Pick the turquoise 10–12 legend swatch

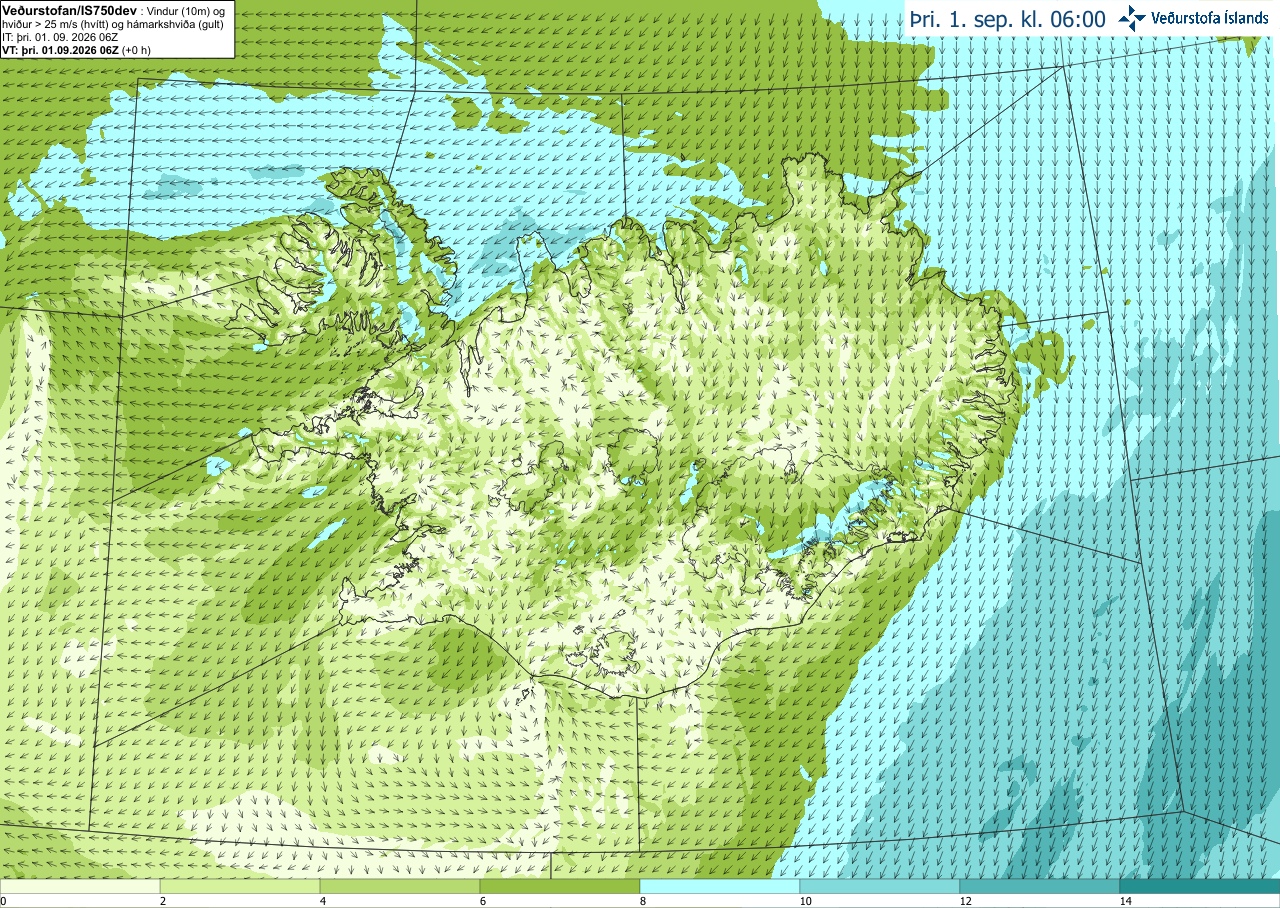pos(880,886)
